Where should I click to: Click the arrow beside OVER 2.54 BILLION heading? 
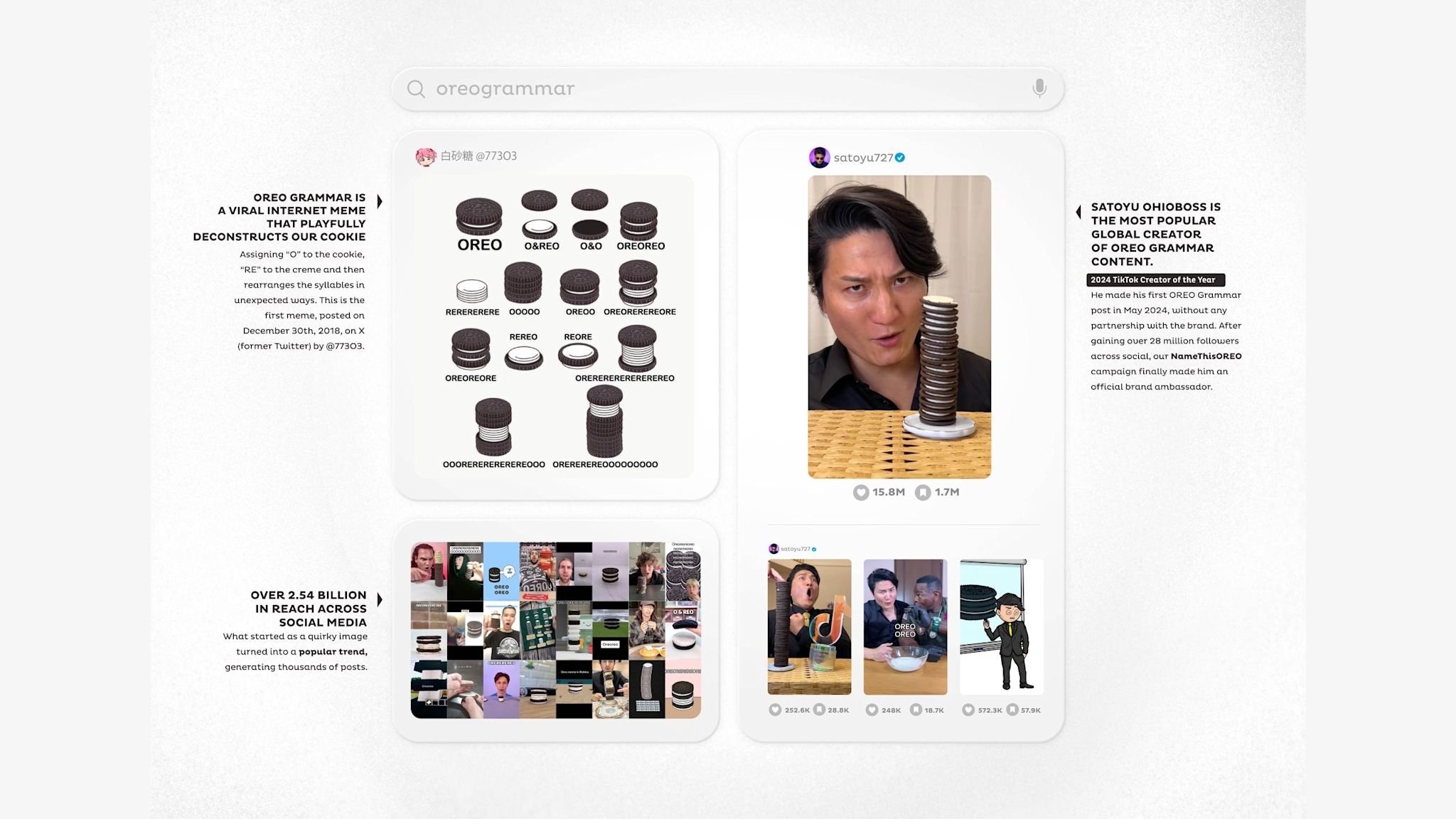pos(380,599)
